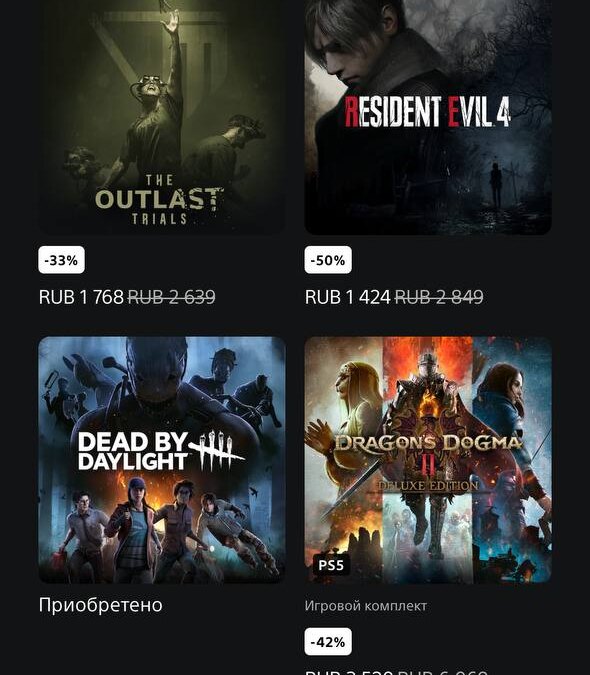This screenshot has height=675, width=590.
Task: Click the Приобретено purchased label
Action: [101, 605]
